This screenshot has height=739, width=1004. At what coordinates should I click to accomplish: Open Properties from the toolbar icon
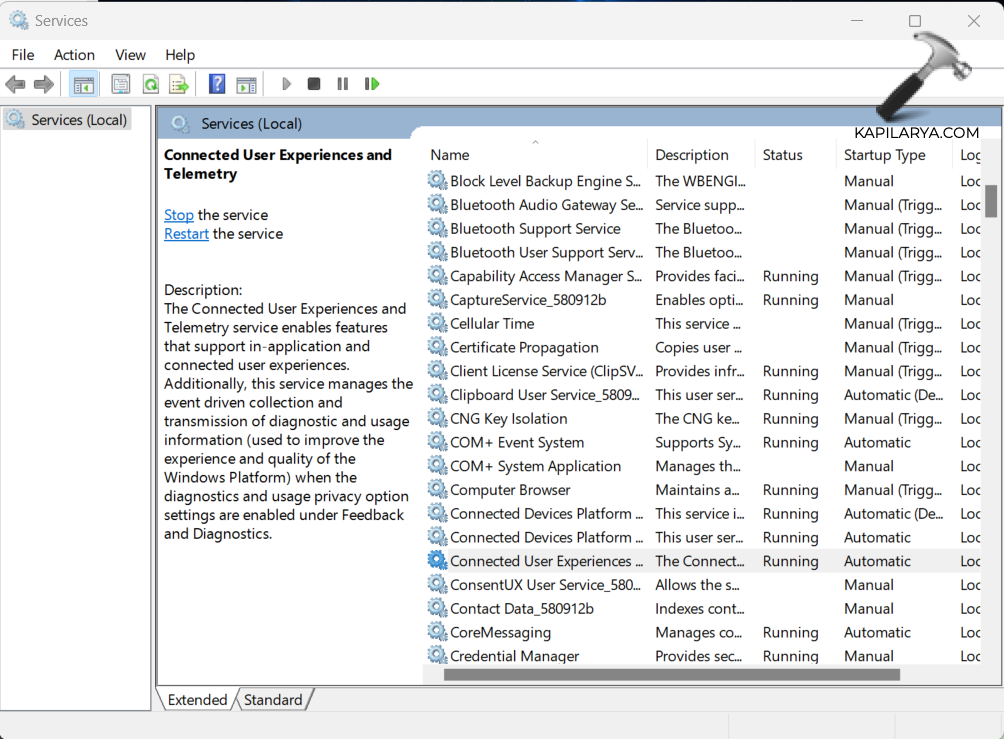(121, 85)
